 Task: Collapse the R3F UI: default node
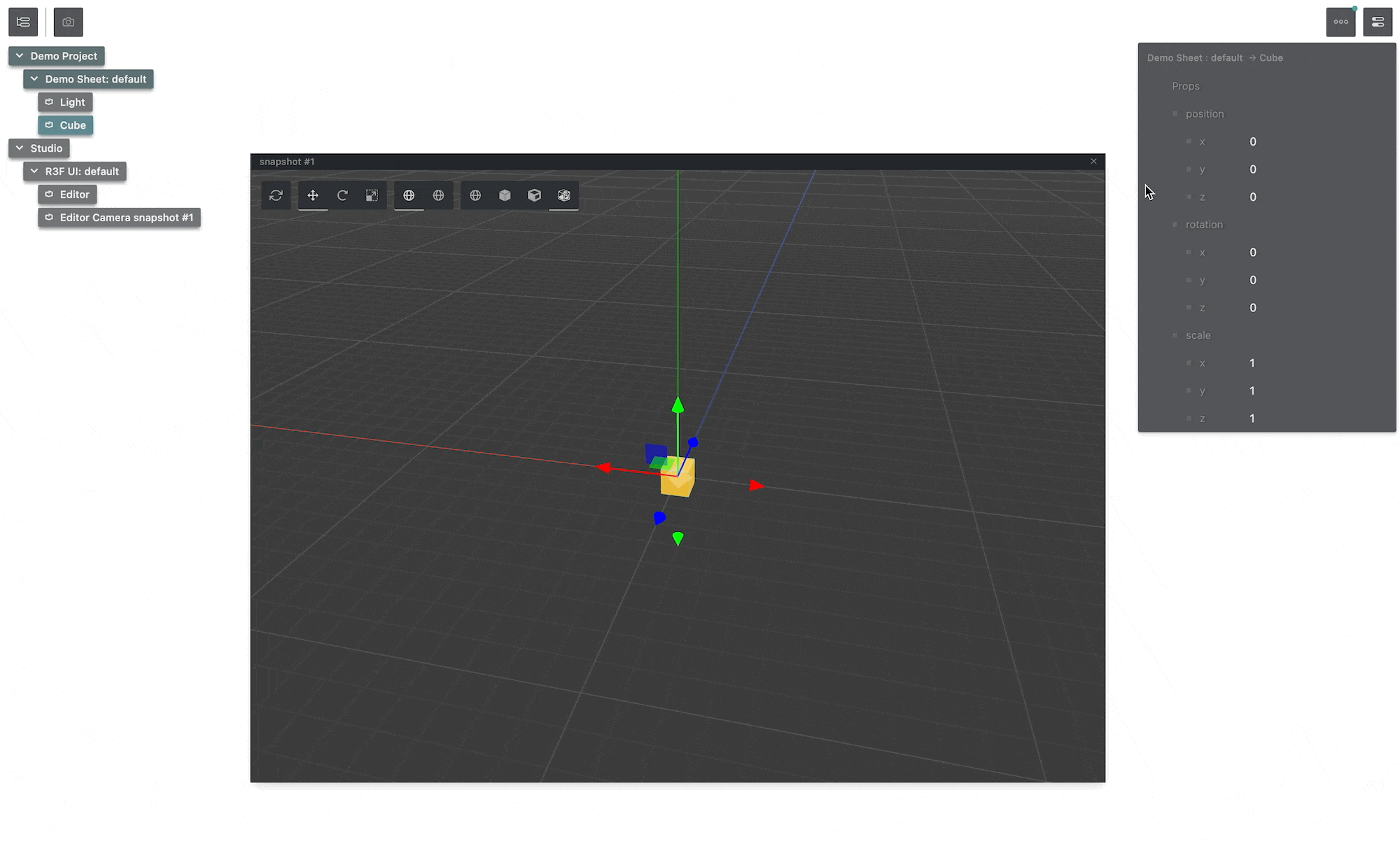[x=34, y=171]
